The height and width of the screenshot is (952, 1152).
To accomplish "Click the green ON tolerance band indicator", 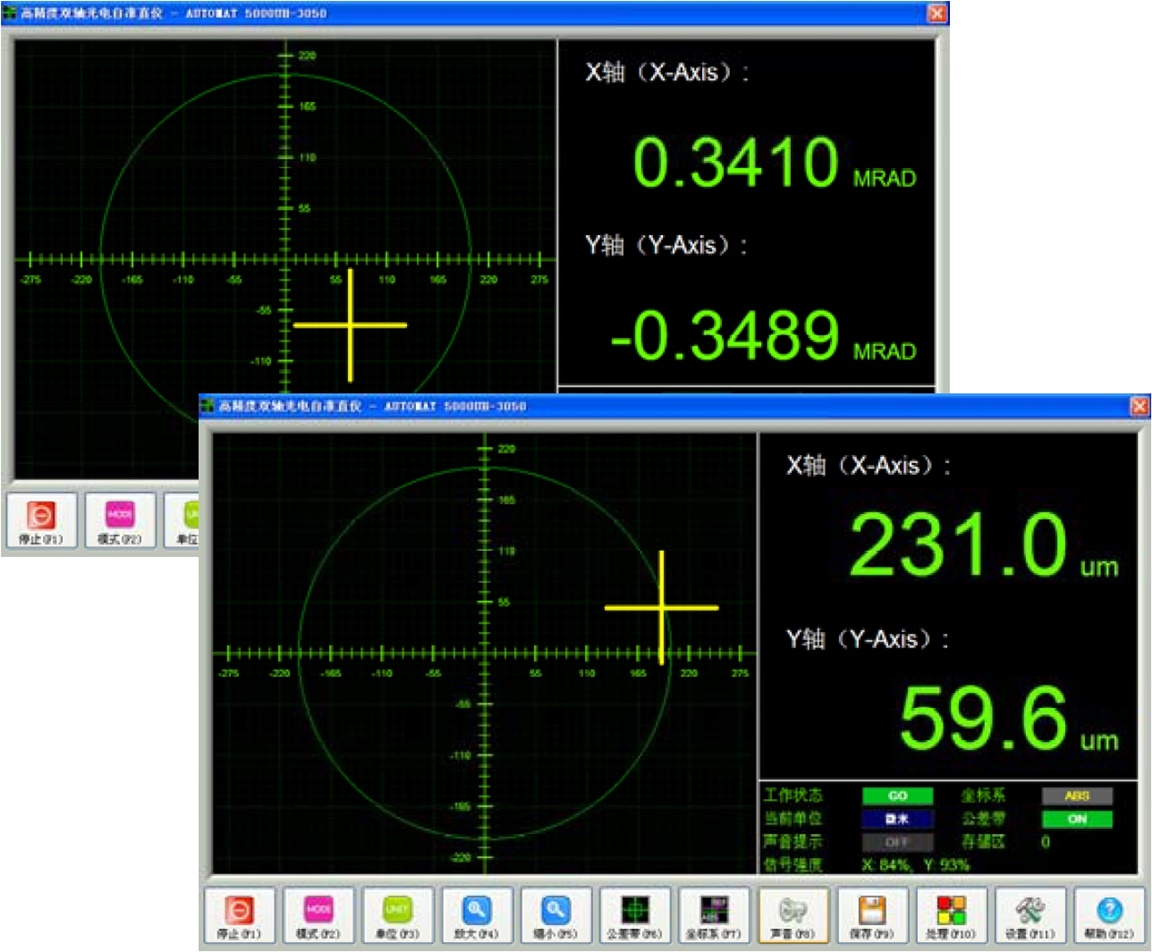I will coord(1077,820).
